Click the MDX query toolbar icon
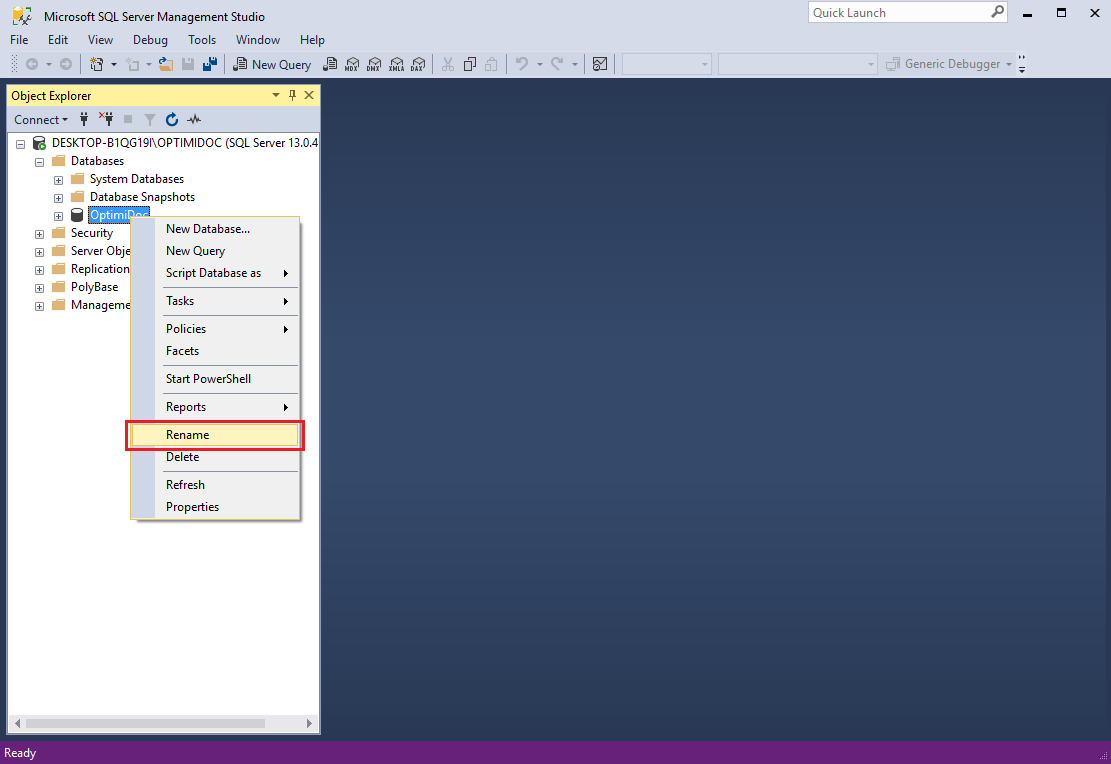The height and width of the screenshot is (764, 1111). (x=351, y=64)
